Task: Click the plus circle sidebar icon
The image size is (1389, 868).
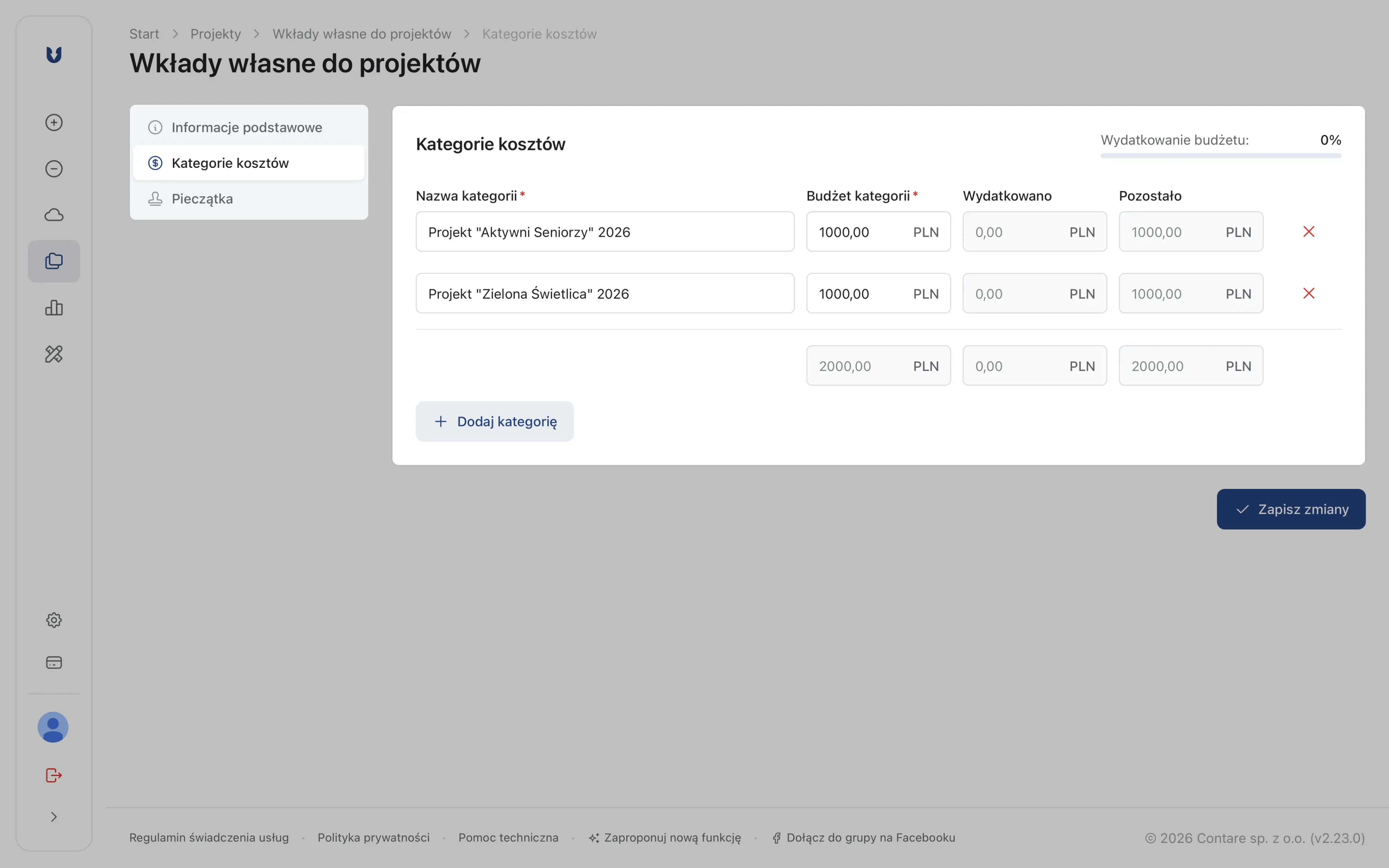Action: click(54, 122)
